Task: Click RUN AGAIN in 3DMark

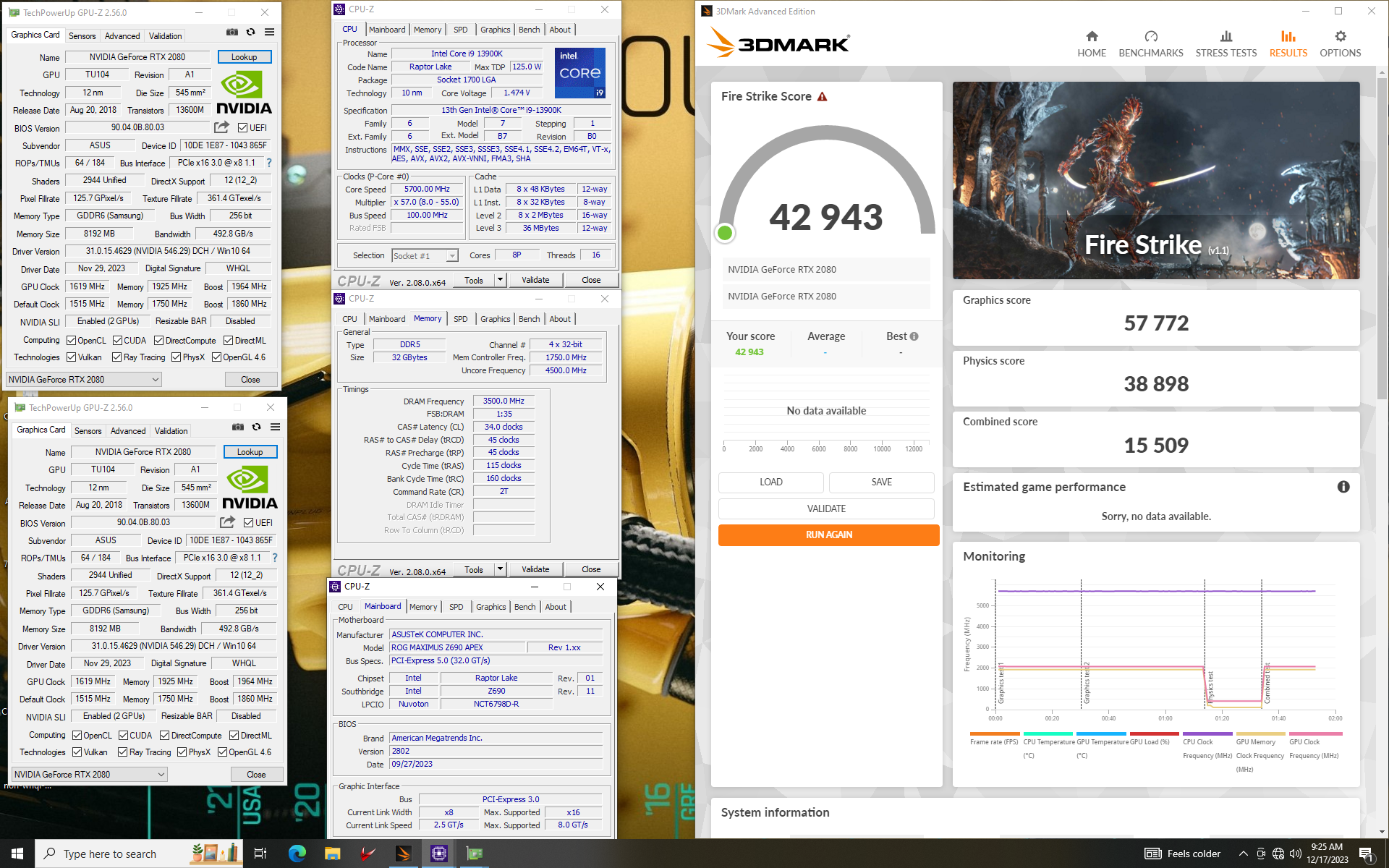Action: (x=828, y=535)
